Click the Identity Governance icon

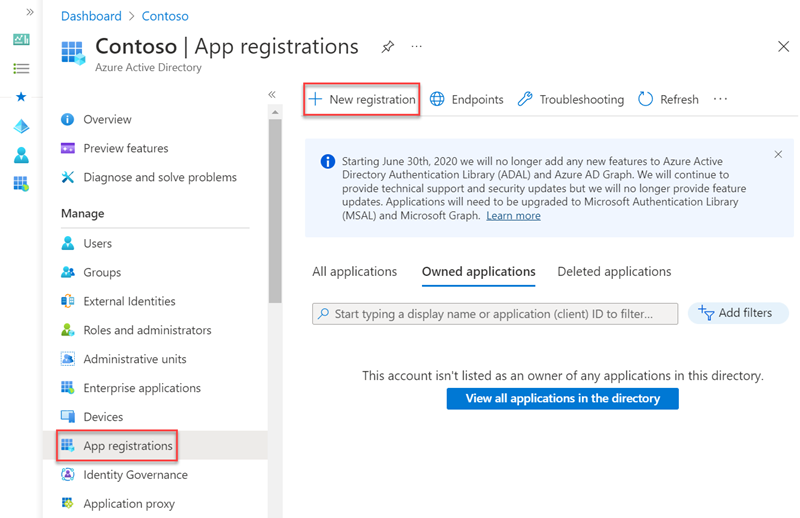67,475
